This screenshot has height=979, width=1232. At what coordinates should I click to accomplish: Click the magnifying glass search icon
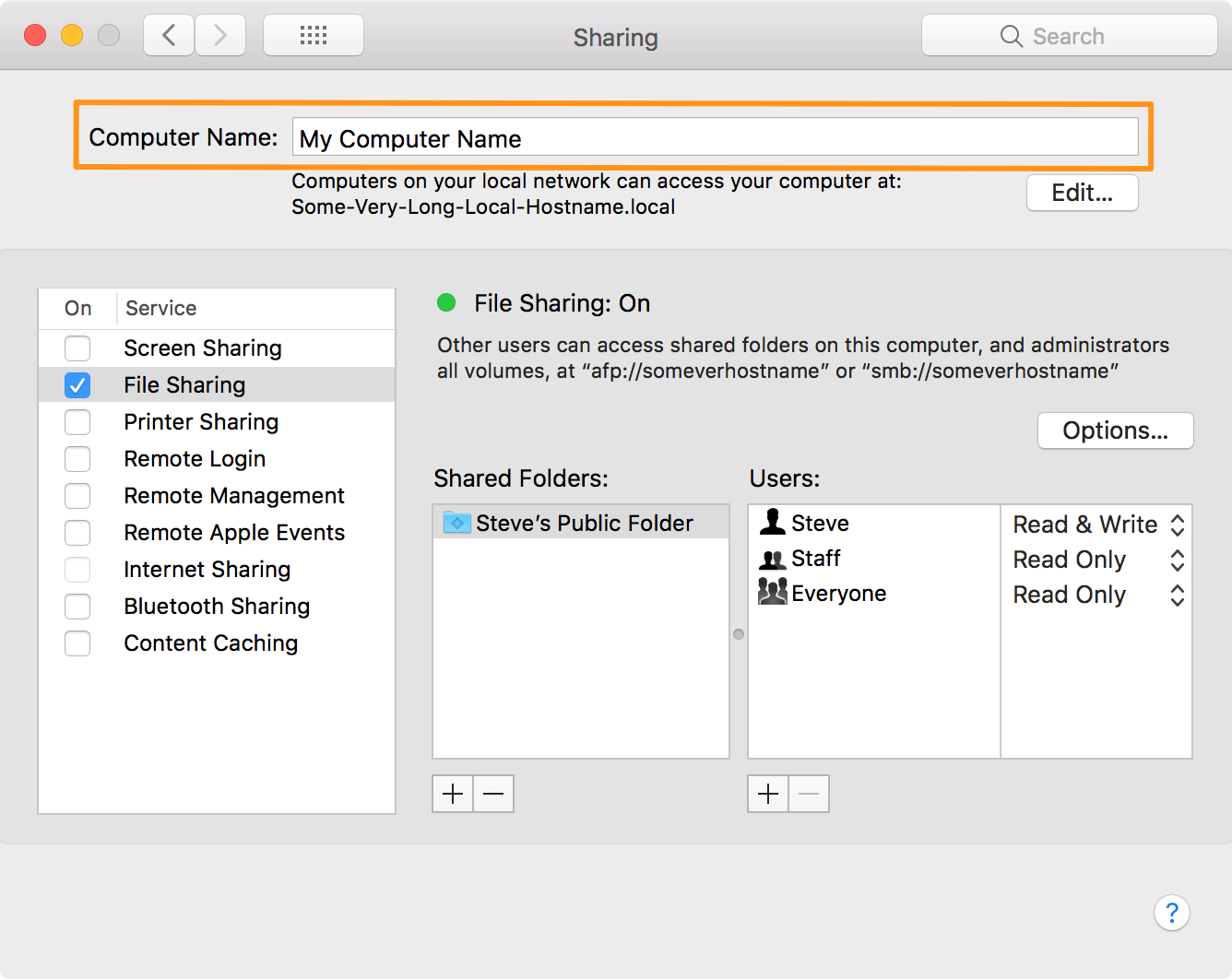click(1012, 36)
